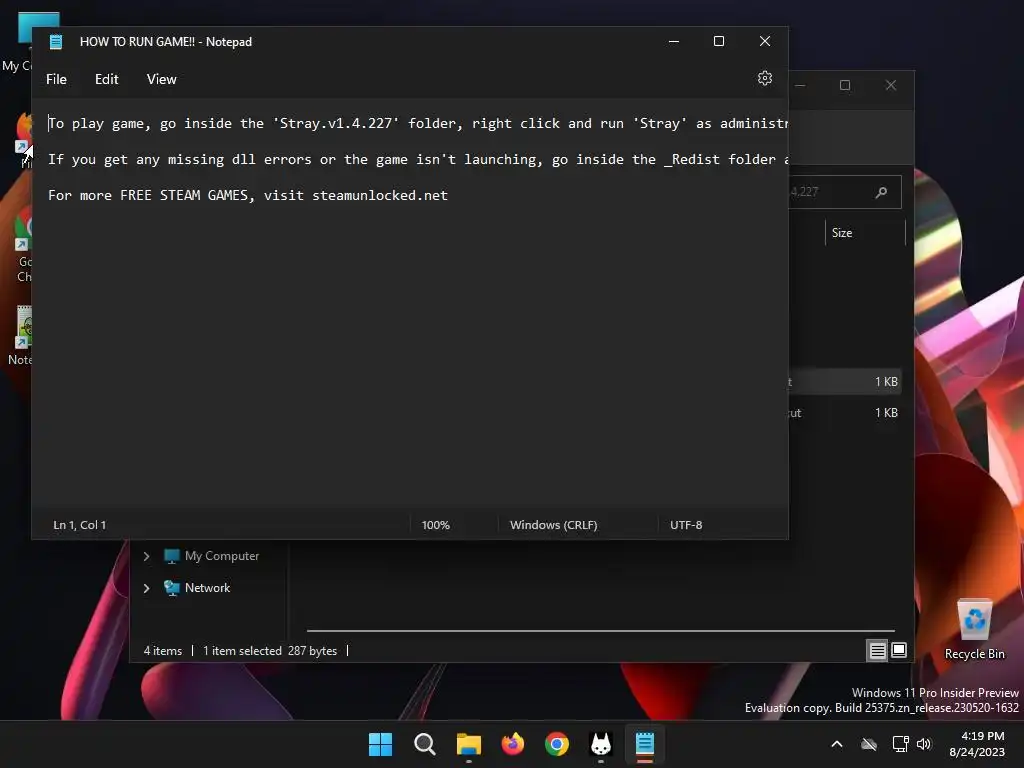Open Notepad settings gear
The width and height of the screenshot is (1024, 768).
tap(765, 78)
